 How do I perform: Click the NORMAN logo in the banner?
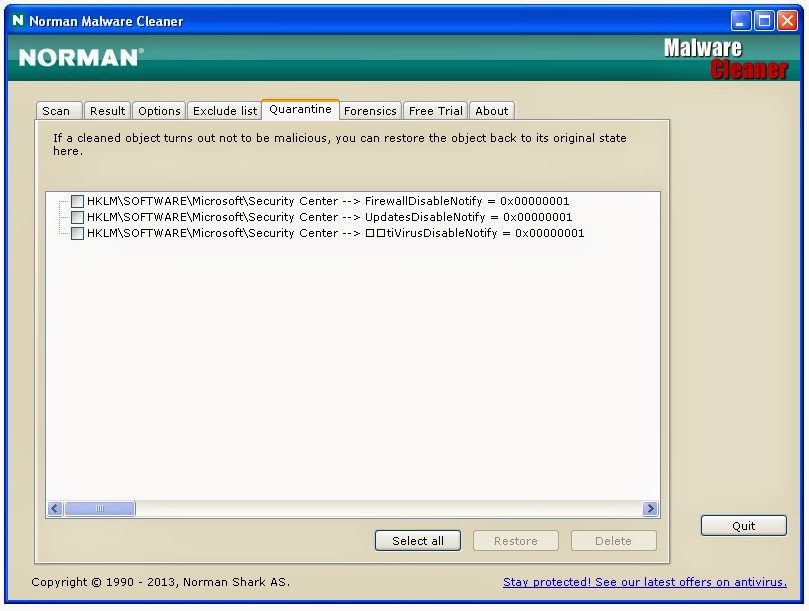click(x=81, y=57)
